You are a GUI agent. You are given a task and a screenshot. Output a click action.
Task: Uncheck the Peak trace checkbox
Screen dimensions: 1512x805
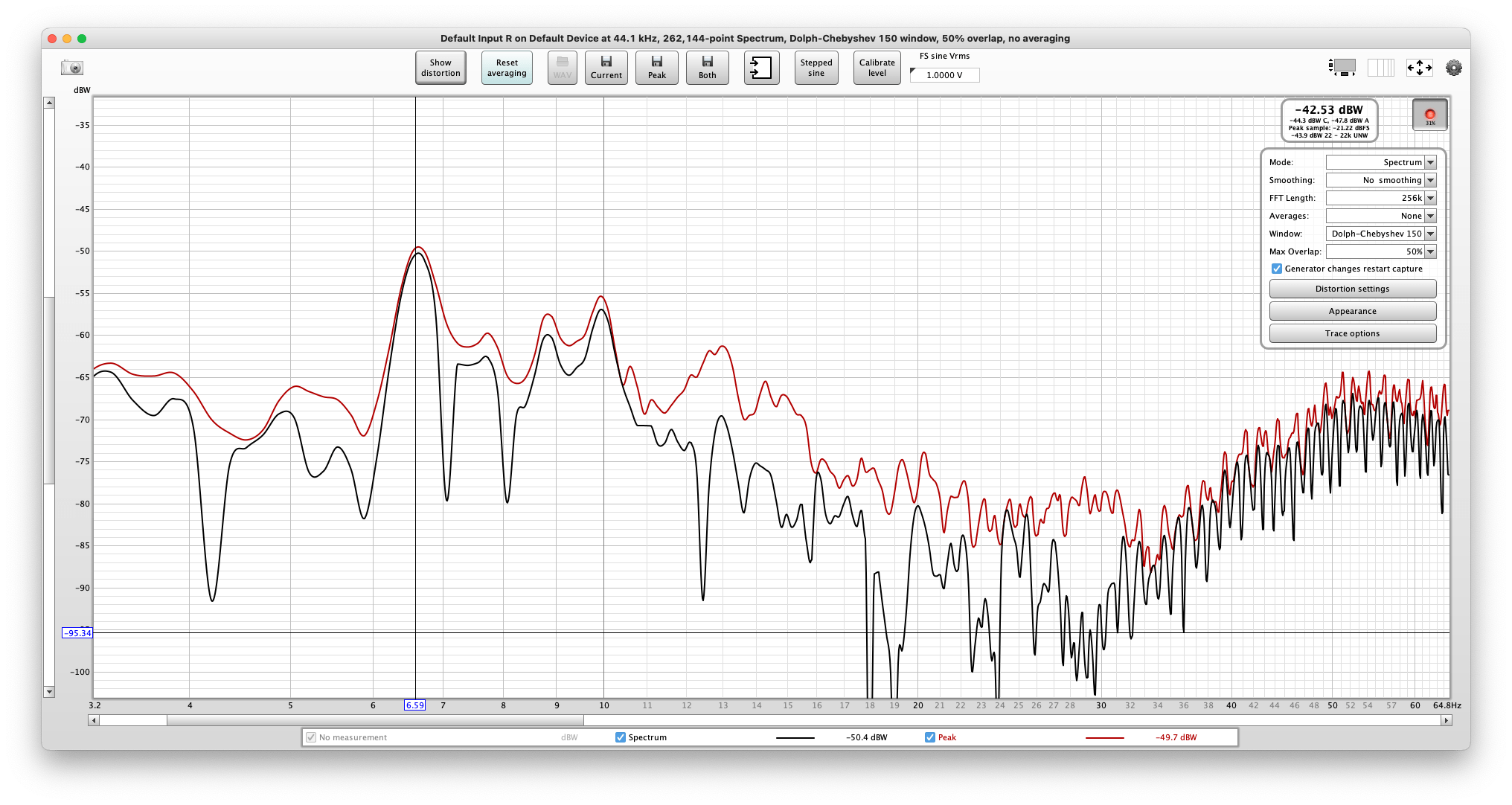pos(930,737)
